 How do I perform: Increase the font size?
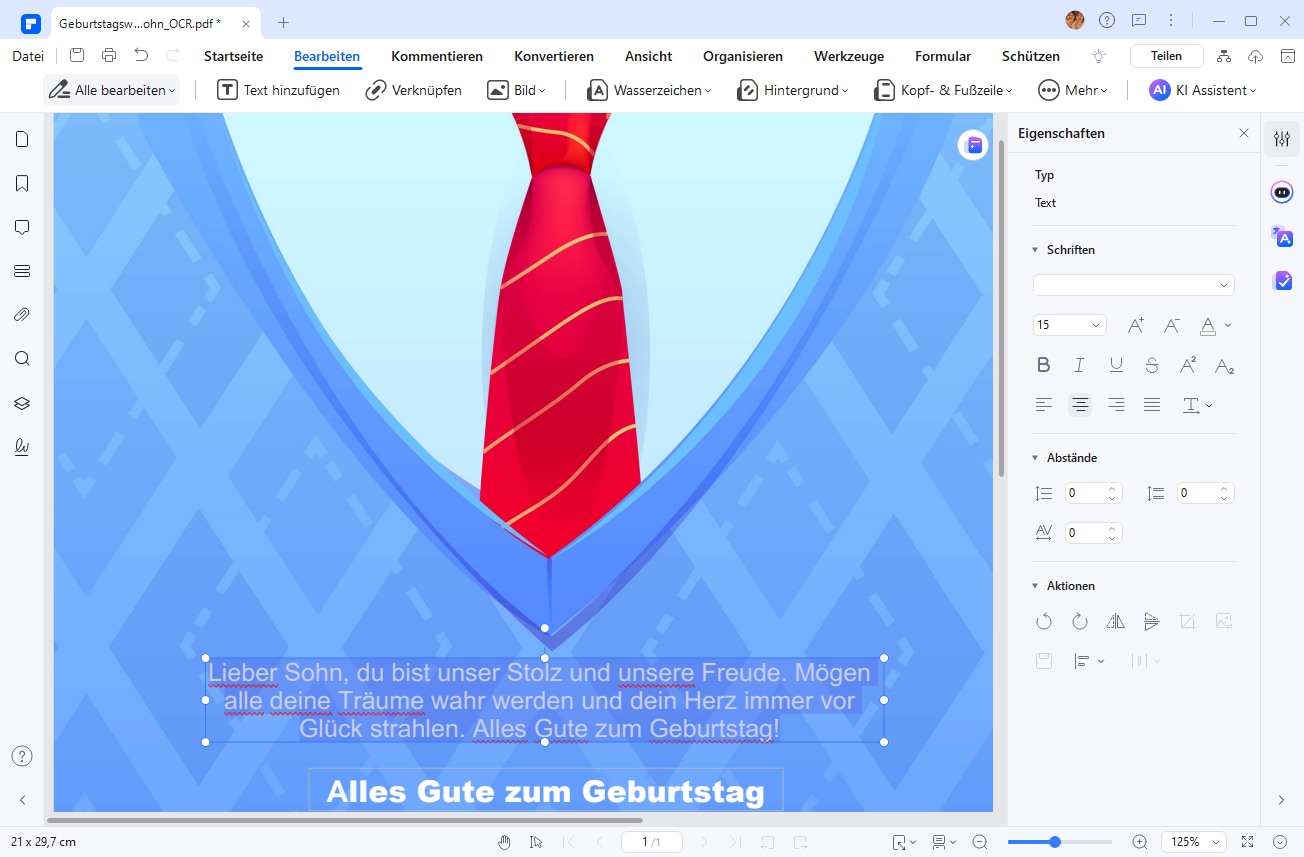(1136, 325)
